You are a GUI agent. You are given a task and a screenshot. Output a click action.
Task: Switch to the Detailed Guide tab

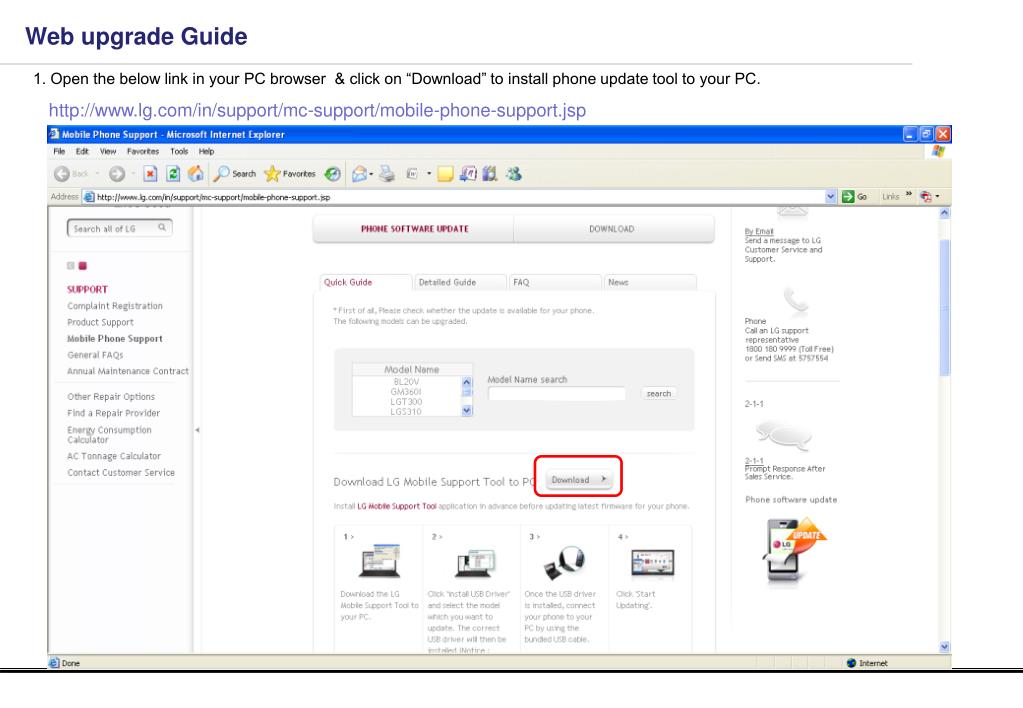coord(461,283)
